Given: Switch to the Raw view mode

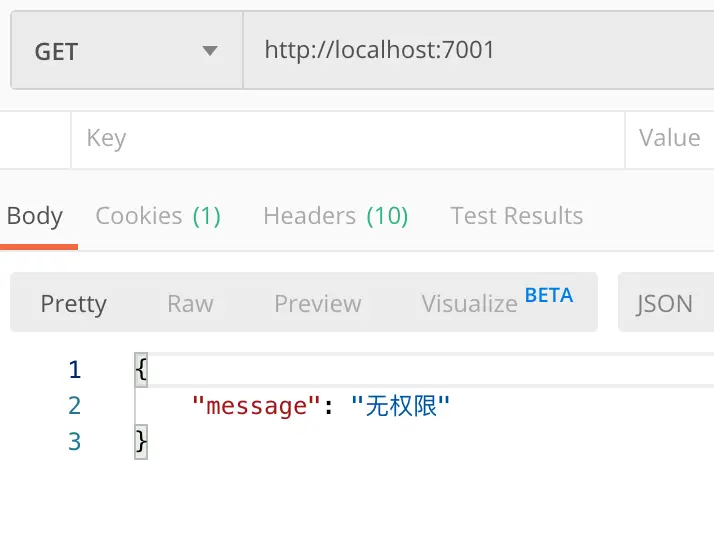Looking at the screenshot, I should click(x=190, y=304).
